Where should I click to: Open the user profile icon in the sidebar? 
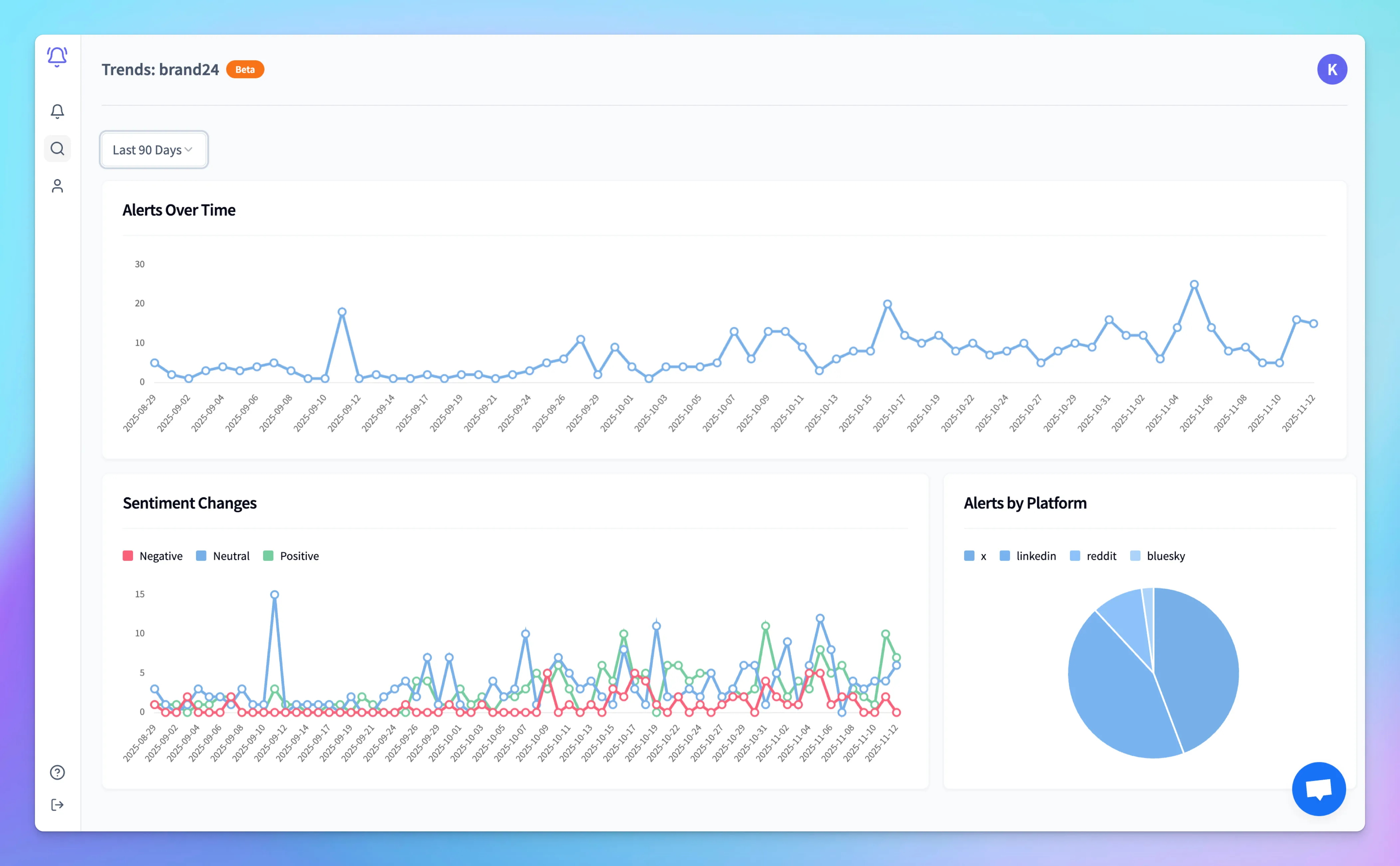click(x=57, y=186)
